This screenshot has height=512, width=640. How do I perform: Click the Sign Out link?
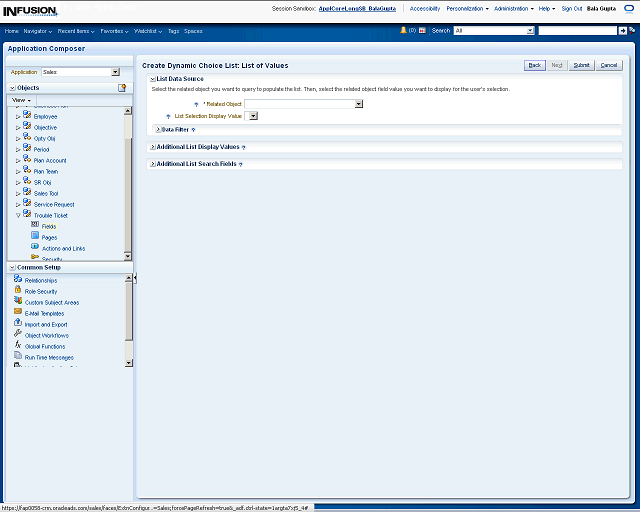click(572, 8)
